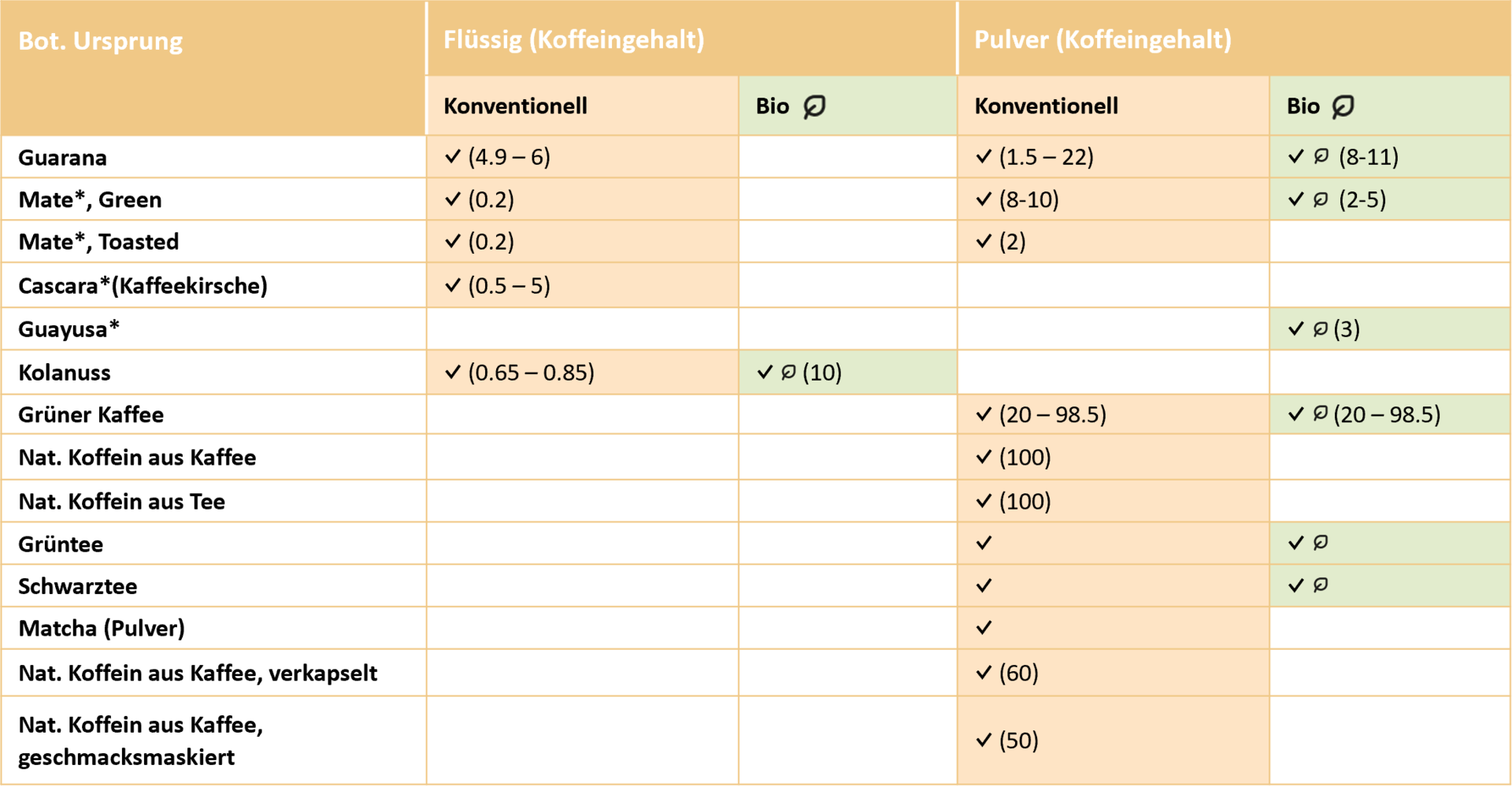Click Schwarztee's Pulver Konventionell checkmark
This screenshot has width=1512, height=787.
pyautogui.click(x=984, y=585)
